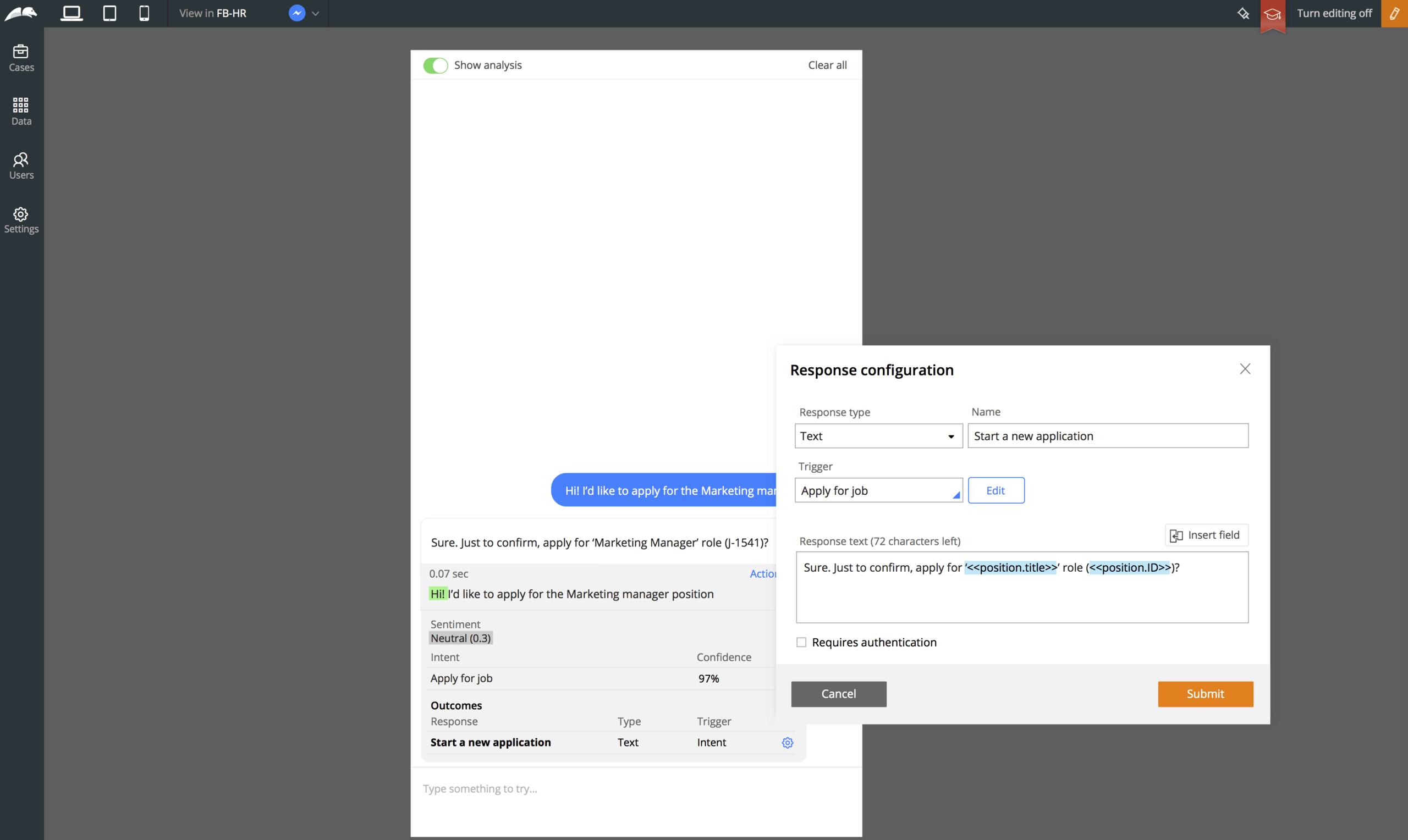Image resolution: width=1408 pixels, height=840 pixels.
Task: Click the Pega logo icon
Action: coord(21,14)
